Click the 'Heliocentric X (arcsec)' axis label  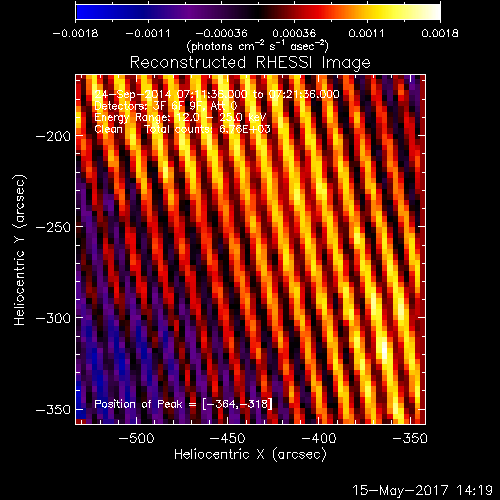click(x=250, y=454)
